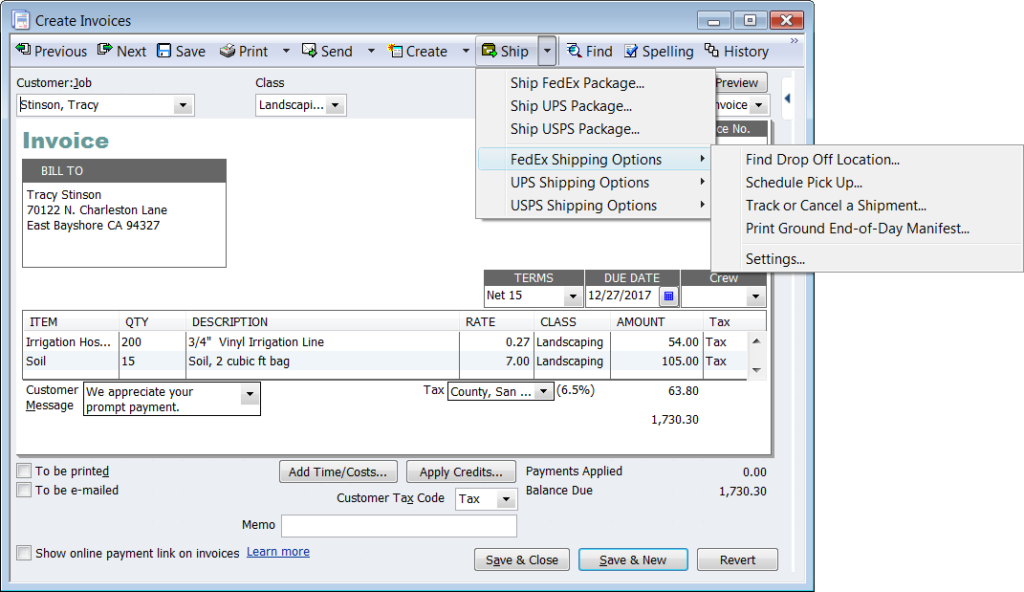Select Schedule Pick Up menu item
Image resolution: width=1024 pixels, height=592 pixels.
(x=804, y=182)
